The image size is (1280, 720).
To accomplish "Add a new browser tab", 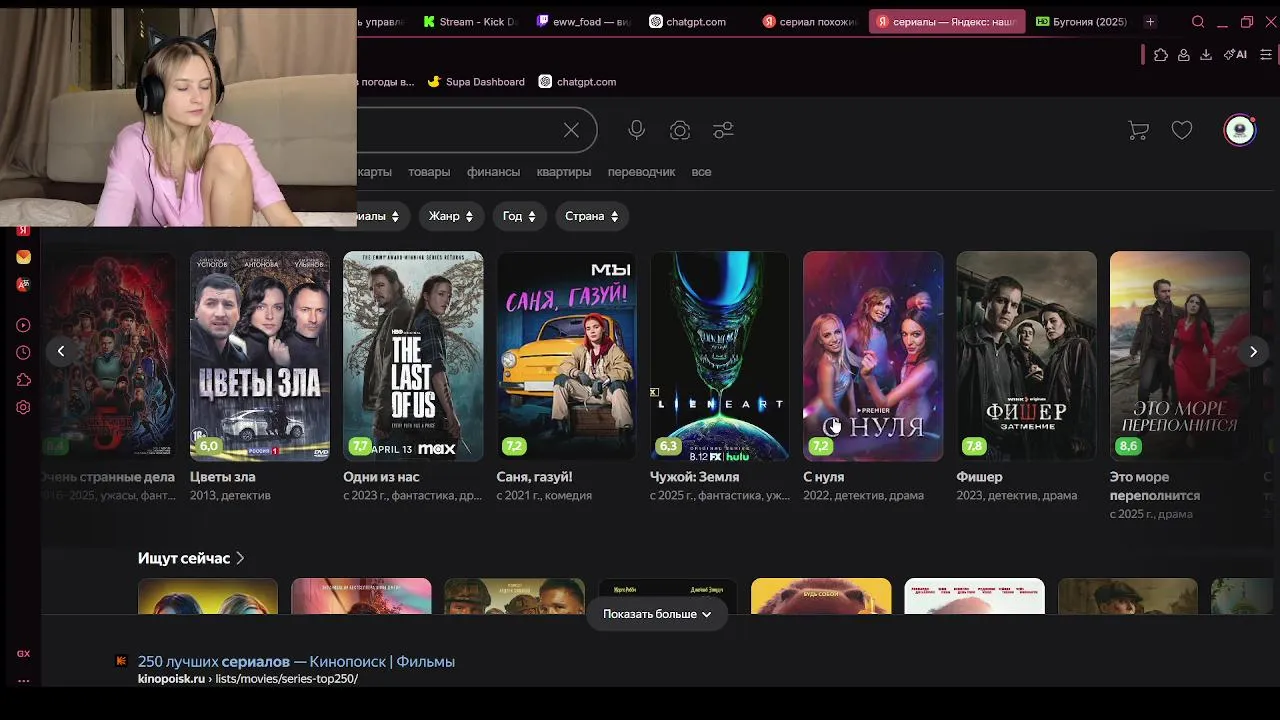I will pyautogui.click(x=1150, y=22).
